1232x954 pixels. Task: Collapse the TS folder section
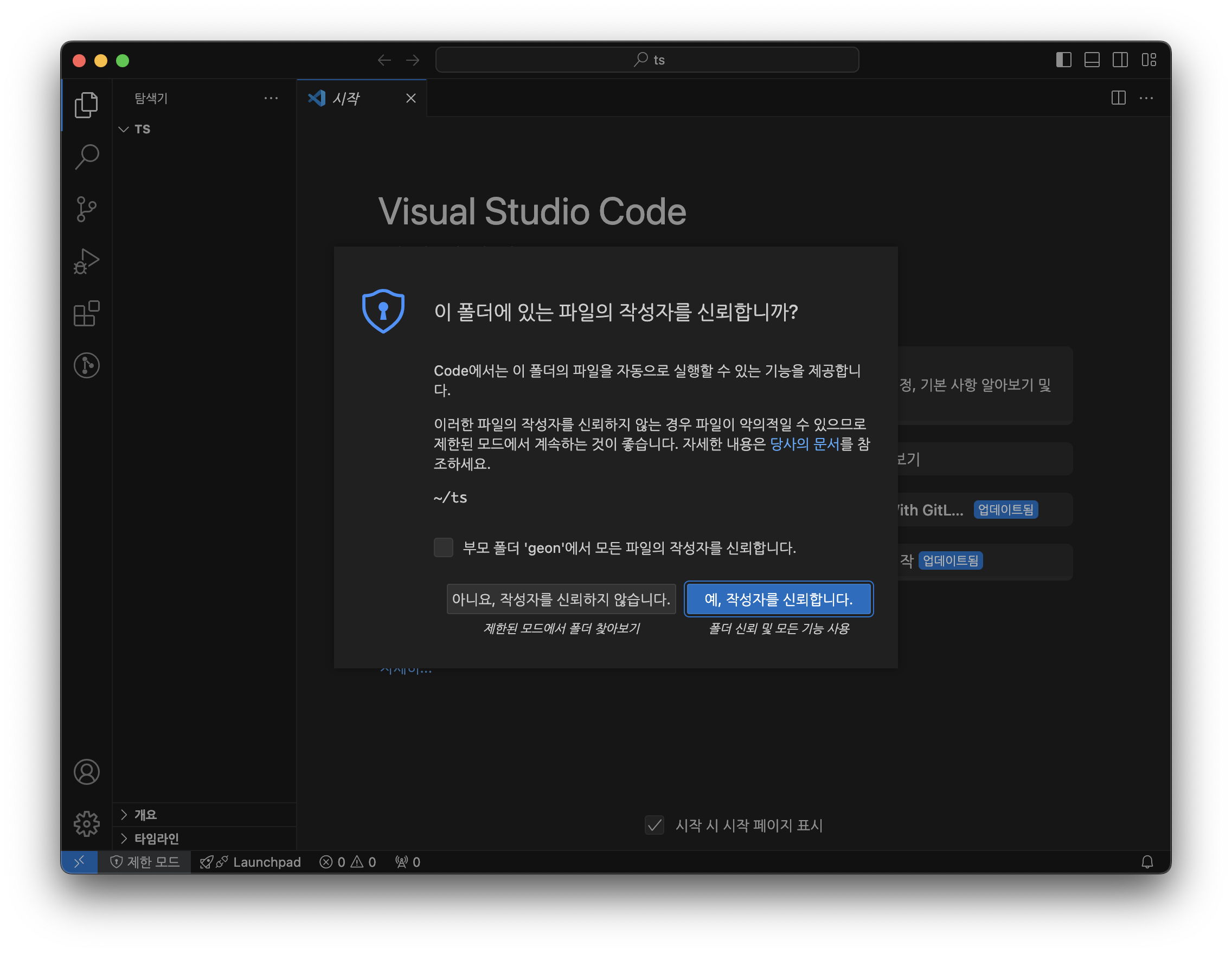click(124, 129)
